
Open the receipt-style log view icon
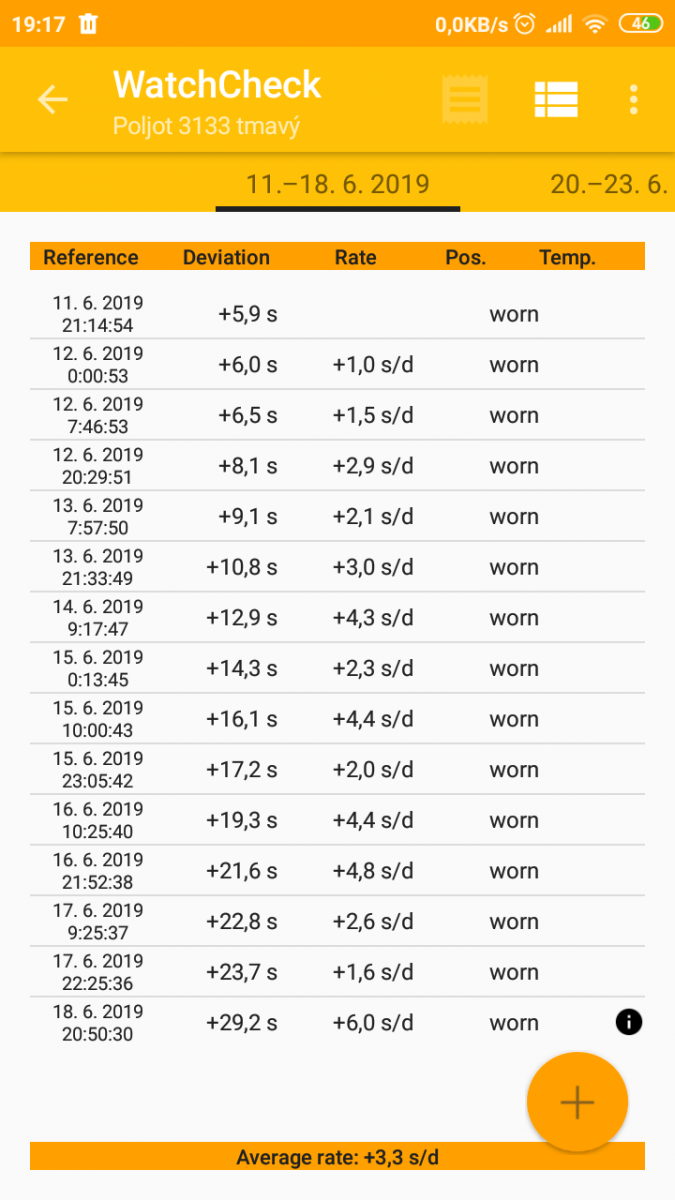[x=465, y=99]
